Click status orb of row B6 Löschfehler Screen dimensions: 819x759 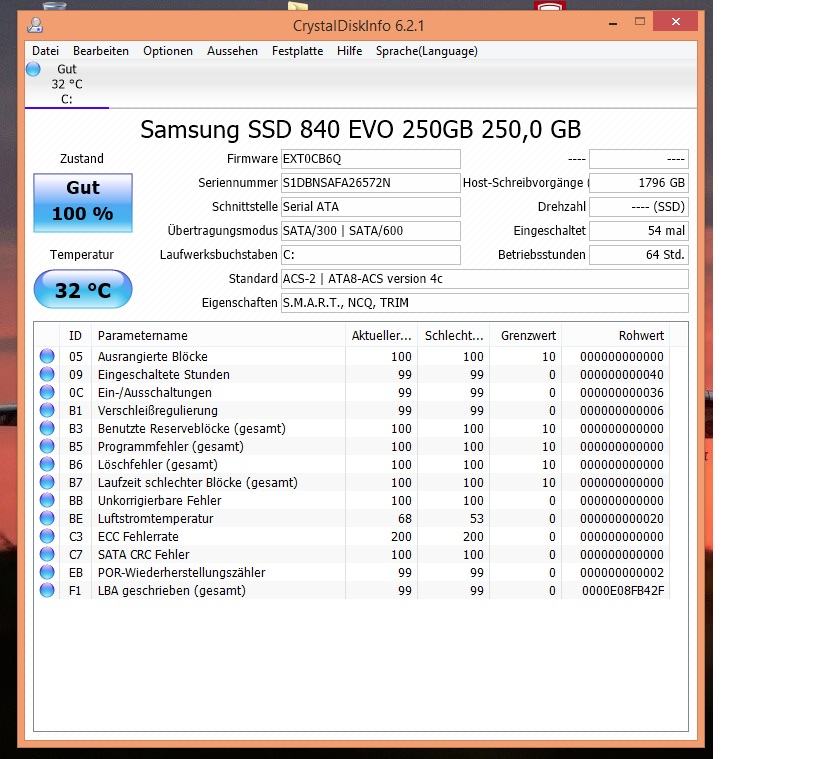click(x=47, y=464)
